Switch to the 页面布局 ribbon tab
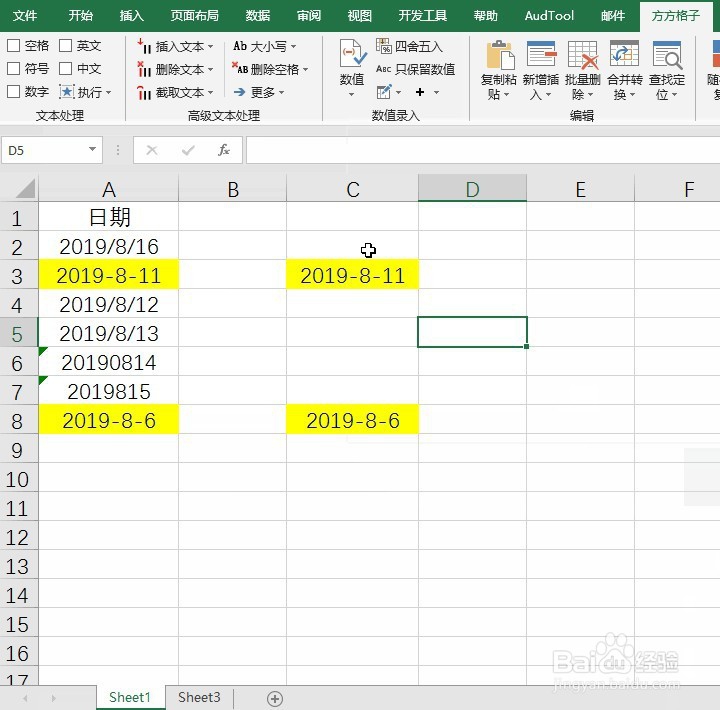720x710 pixels. pyautogui.click(x=195, y=16)
